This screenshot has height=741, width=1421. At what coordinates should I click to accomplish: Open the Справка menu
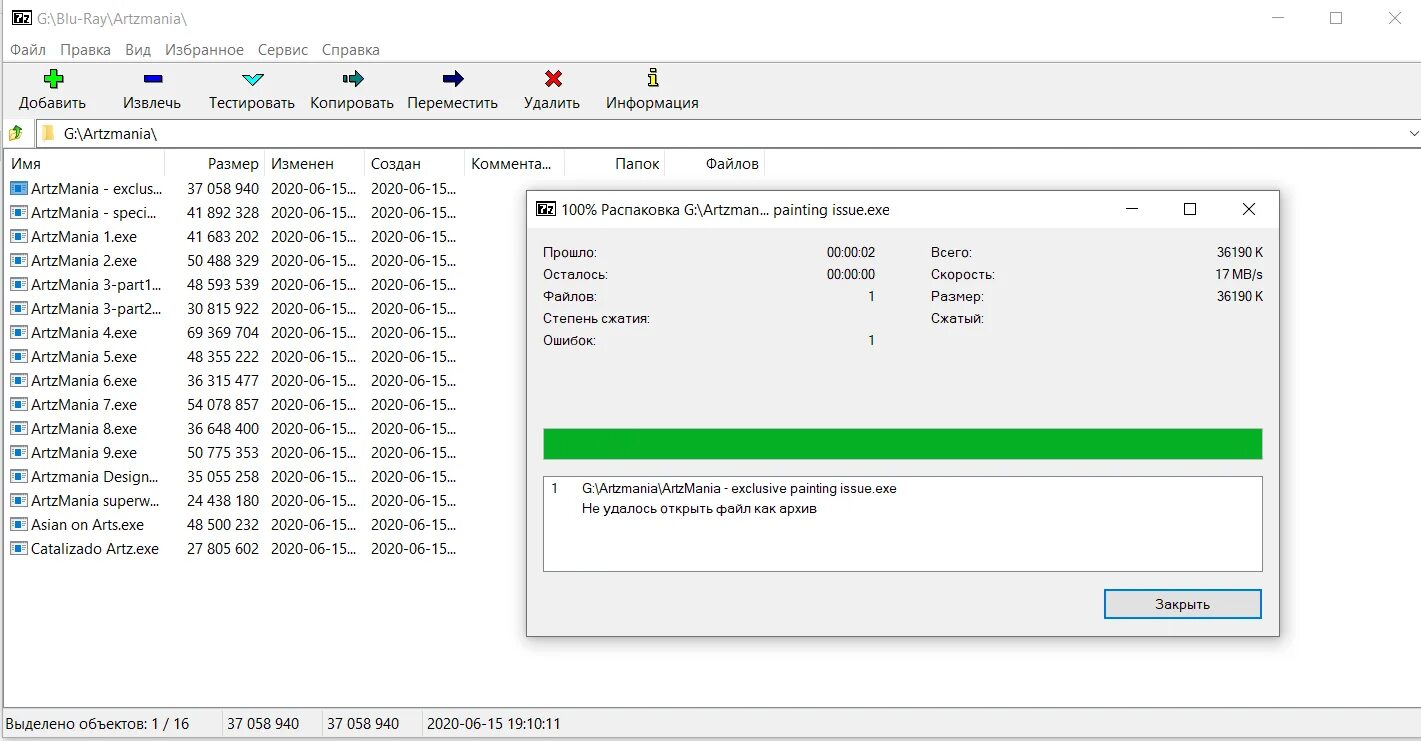click(x=350, y=49)
